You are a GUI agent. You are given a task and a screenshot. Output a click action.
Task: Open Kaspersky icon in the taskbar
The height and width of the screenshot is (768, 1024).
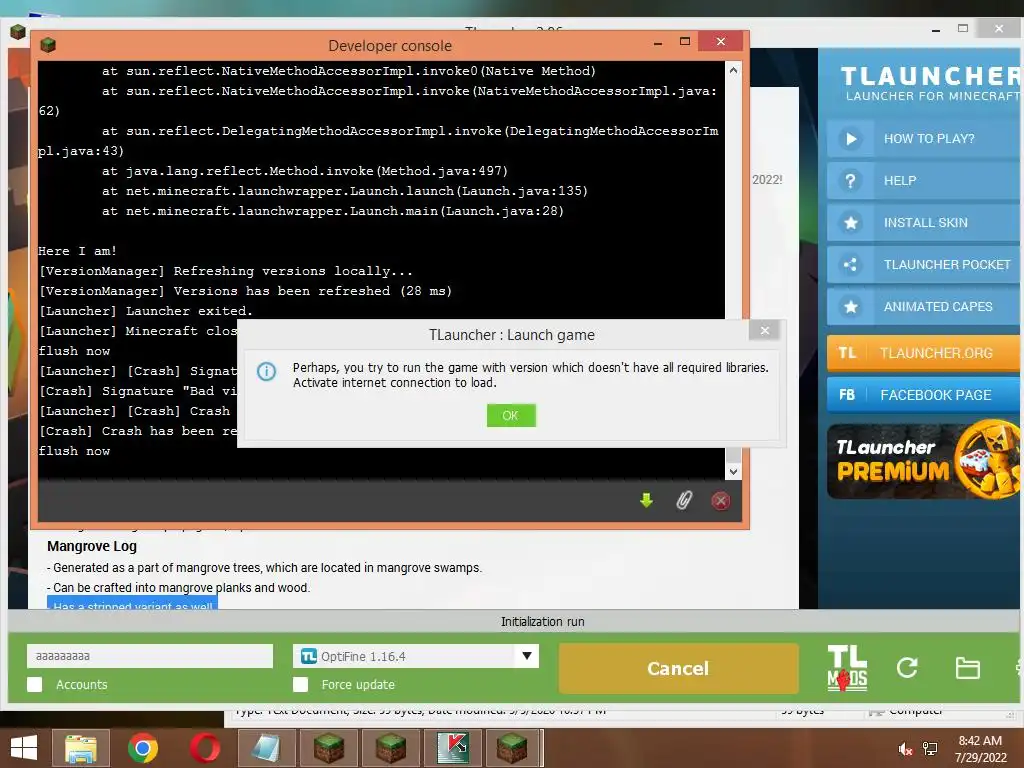[x=453, y=748]
